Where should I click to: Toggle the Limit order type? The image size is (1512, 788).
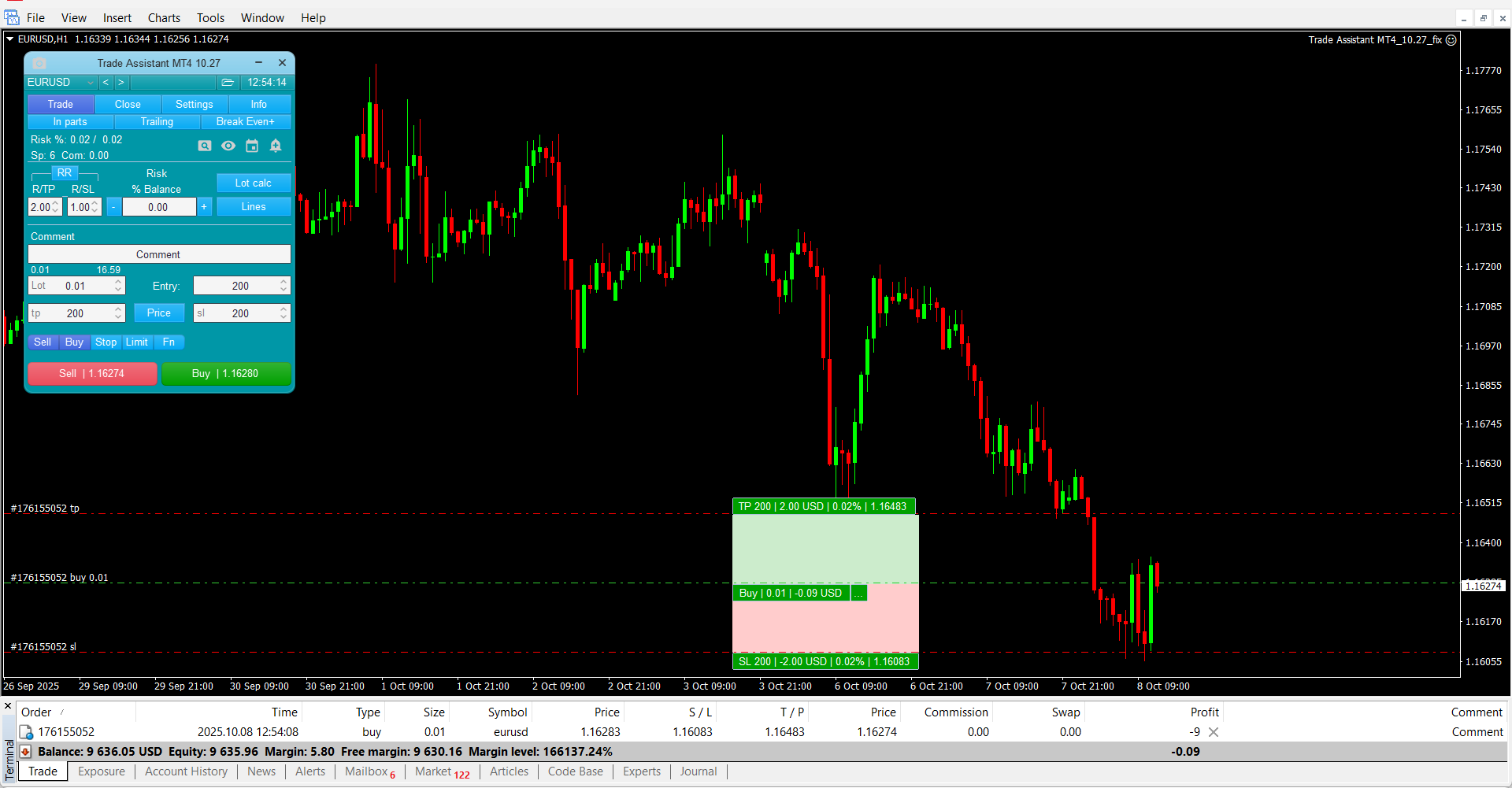point(136,342)
